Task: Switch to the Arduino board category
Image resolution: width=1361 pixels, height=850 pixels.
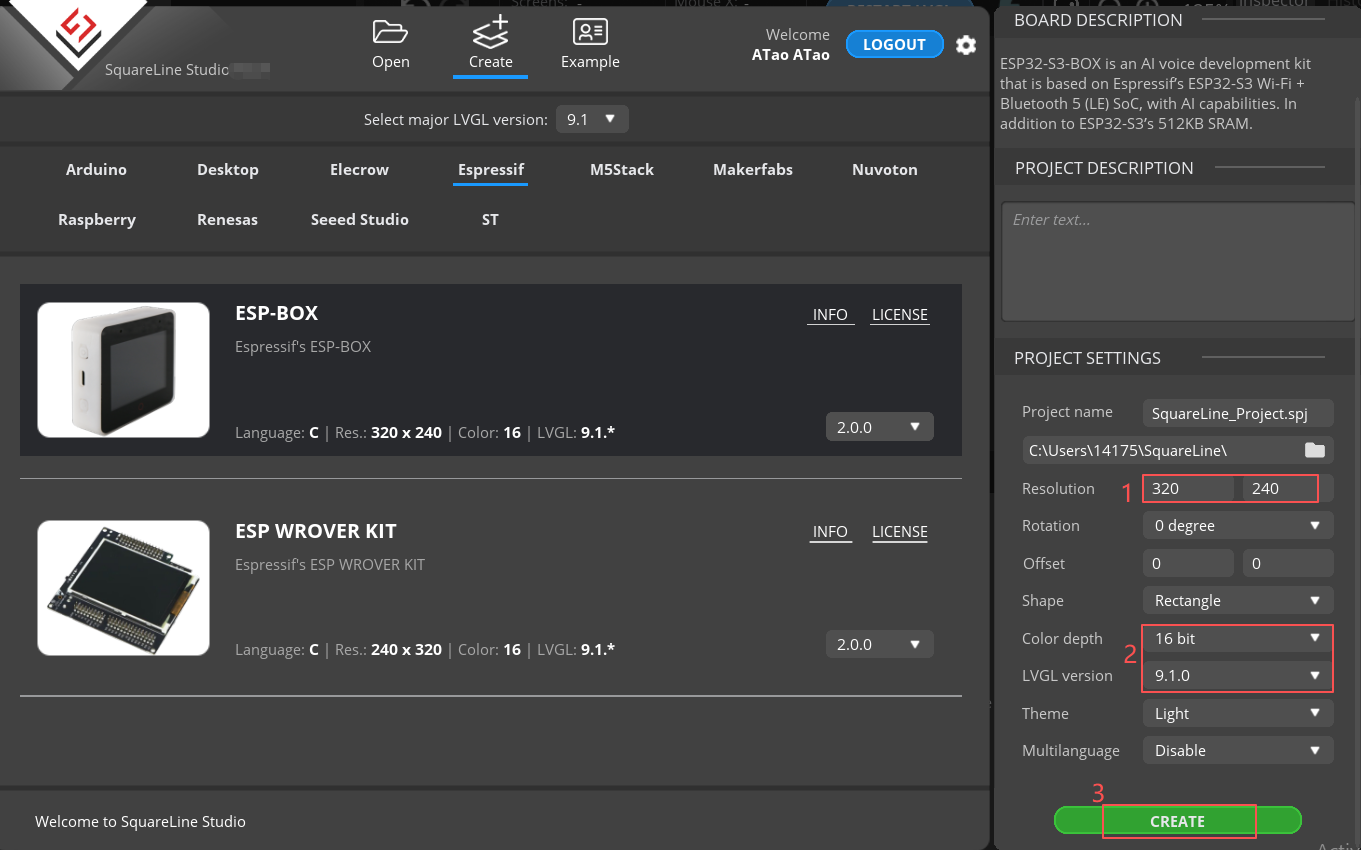Action: point(96,170)
